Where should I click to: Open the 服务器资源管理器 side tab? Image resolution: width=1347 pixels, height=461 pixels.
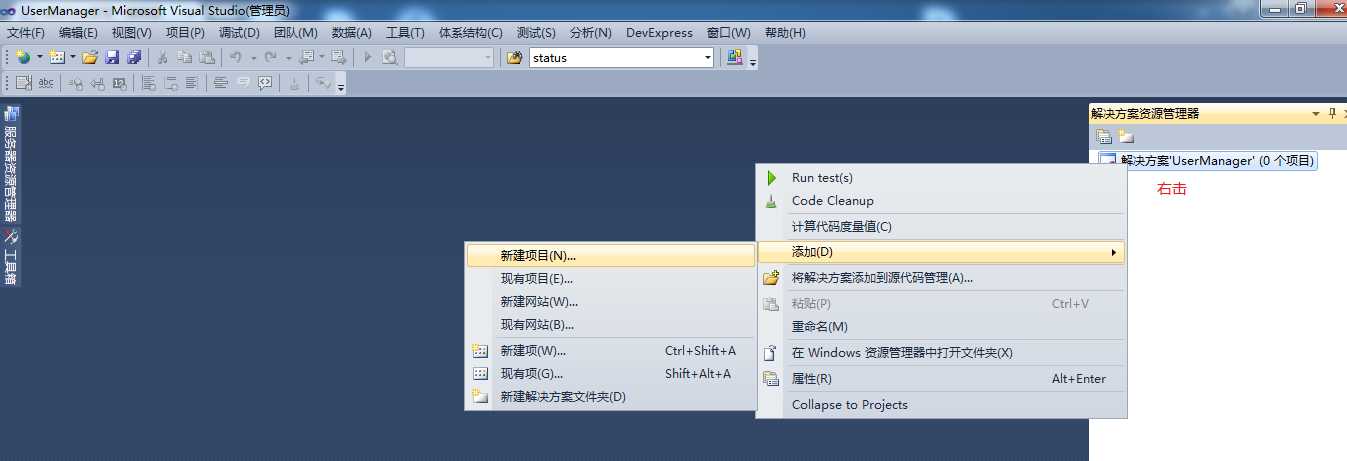10,164
